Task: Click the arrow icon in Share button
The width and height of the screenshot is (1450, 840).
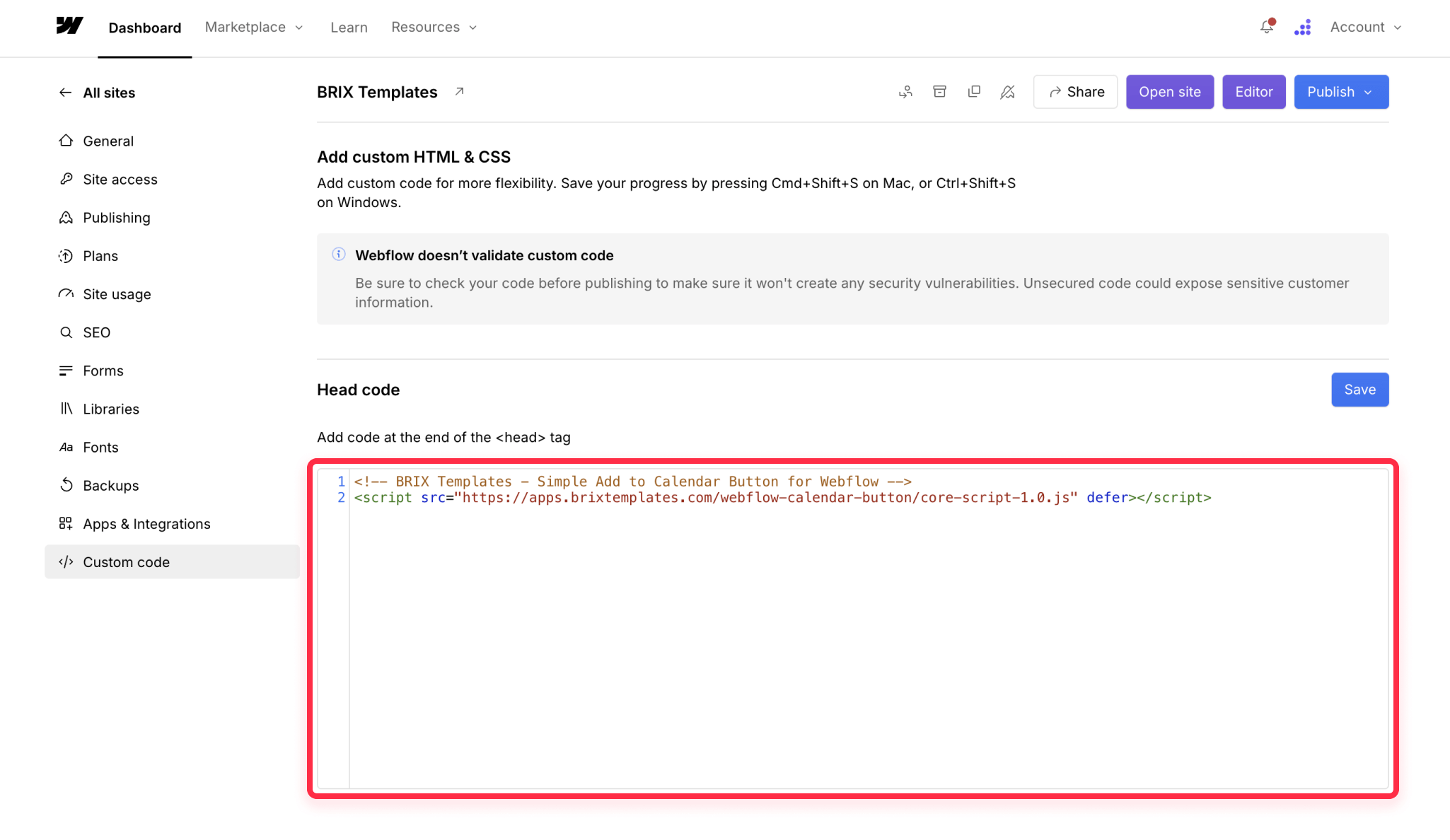Action: click(1055, 92)
